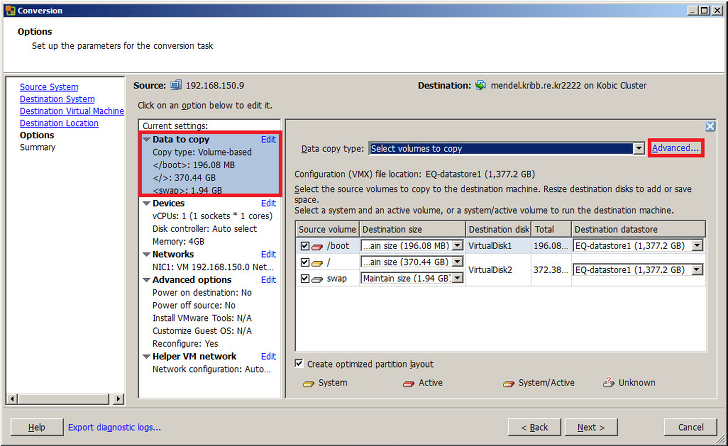Select the Options step in sidebar

pos(37,135)
